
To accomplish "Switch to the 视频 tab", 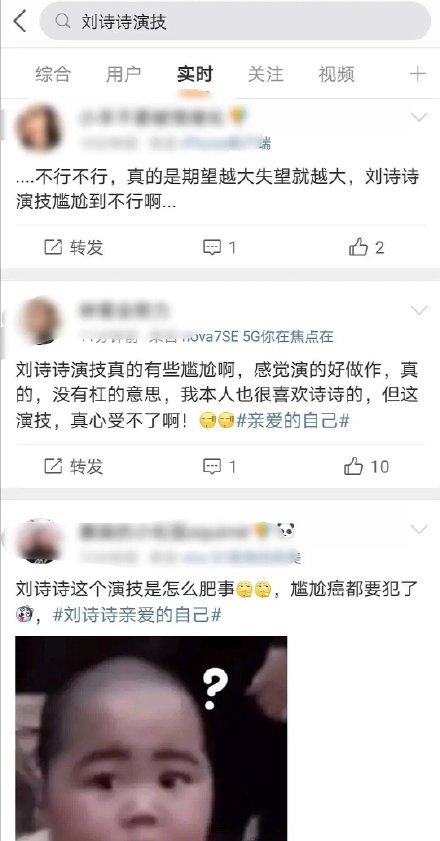I will tap(336, 74).
